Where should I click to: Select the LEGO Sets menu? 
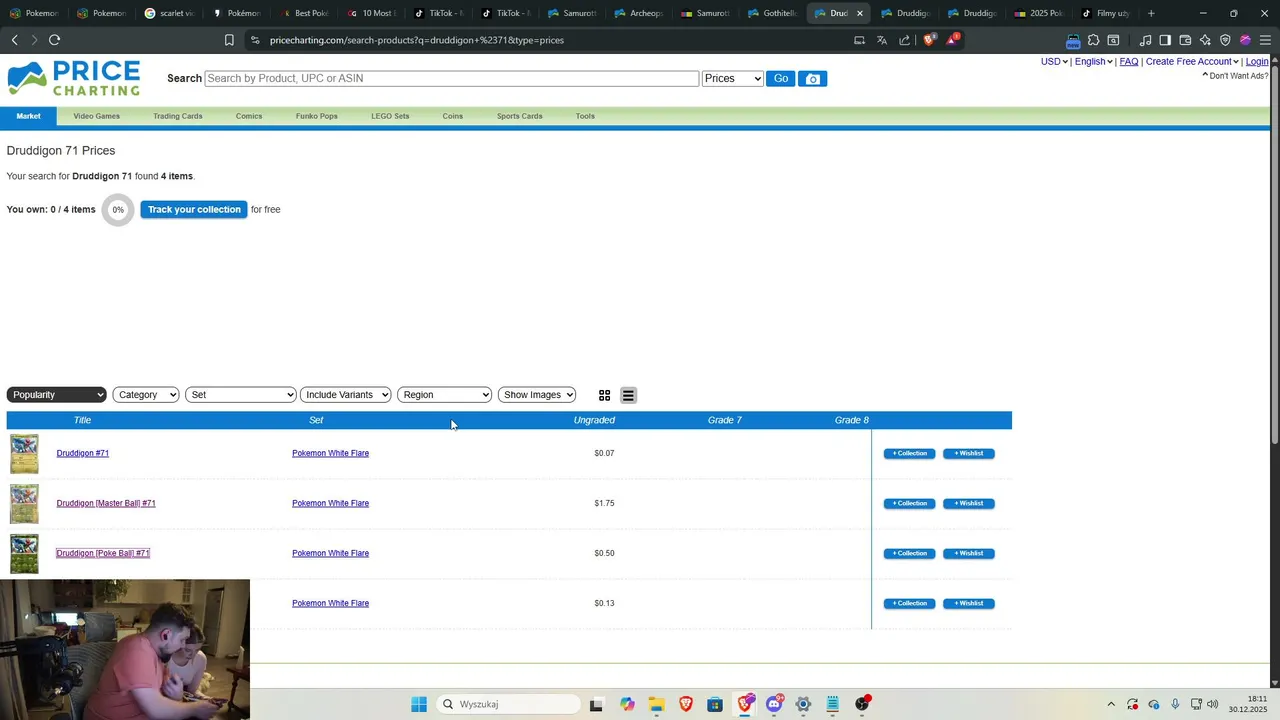[x=390, y=116]
